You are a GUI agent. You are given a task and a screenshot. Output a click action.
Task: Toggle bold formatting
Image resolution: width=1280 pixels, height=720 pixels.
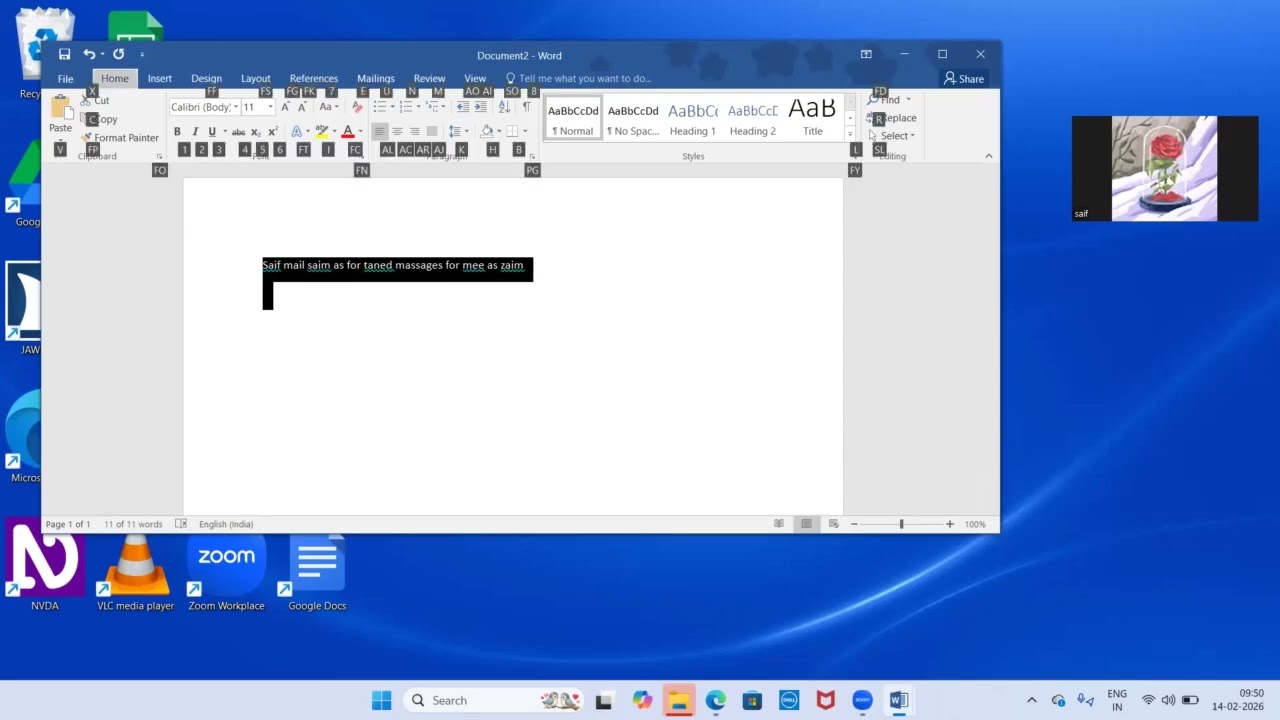(177, 132)
